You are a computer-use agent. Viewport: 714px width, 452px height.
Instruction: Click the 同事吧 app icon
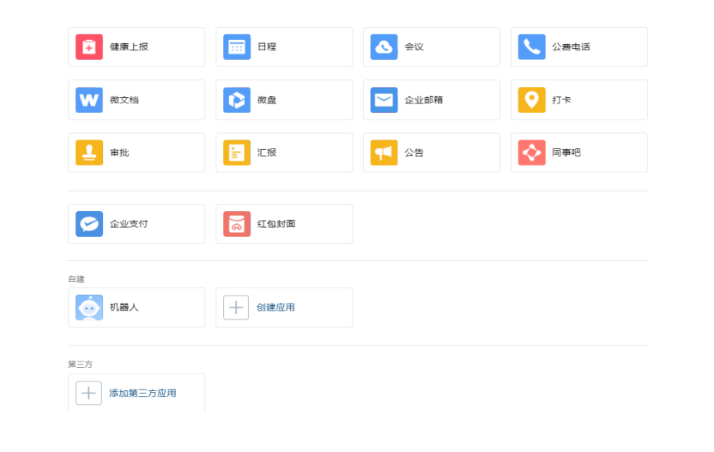pos(531,153)
